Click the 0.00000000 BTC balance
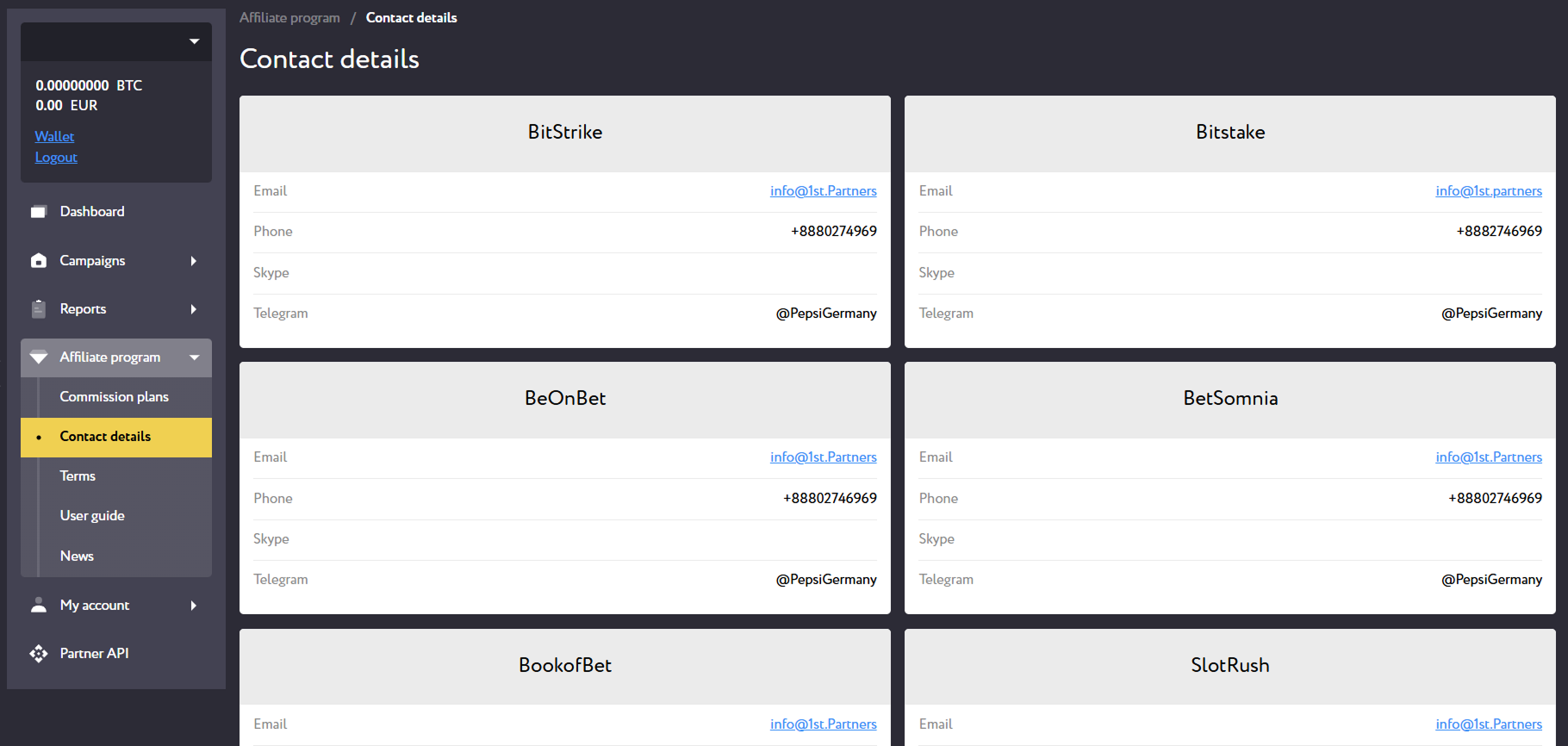The image size is (1568, 746). pos(89,85)
